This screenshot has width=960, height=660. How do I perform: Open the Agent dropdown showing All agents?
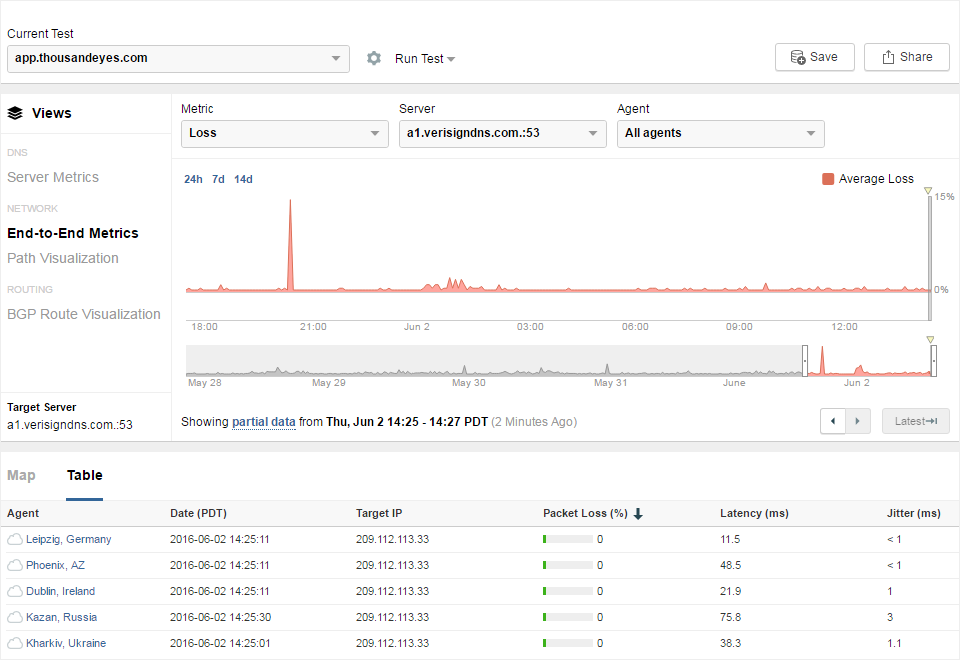720,133
